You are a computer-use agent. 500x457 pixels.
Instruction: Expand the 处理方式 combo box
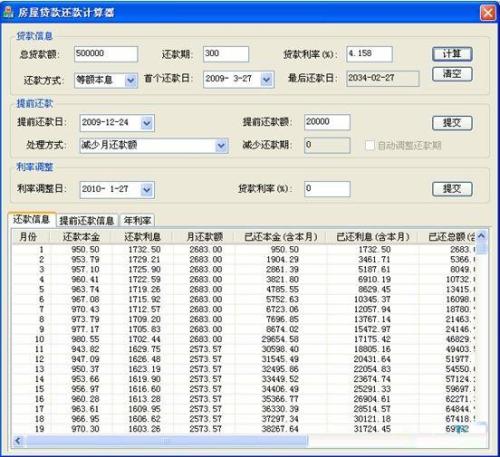click(221, 146)
